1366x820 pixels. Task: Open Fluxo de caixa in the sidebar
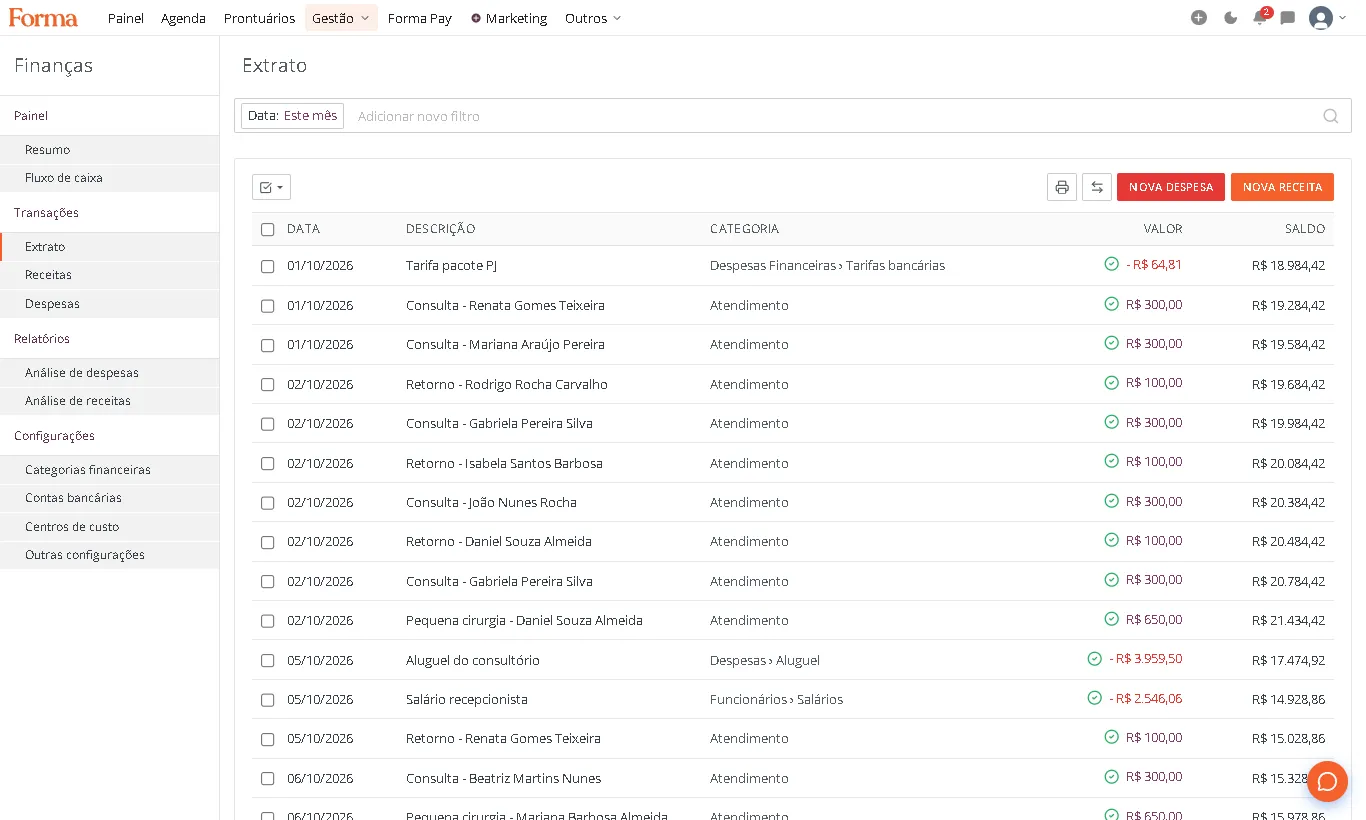[109, 178]
